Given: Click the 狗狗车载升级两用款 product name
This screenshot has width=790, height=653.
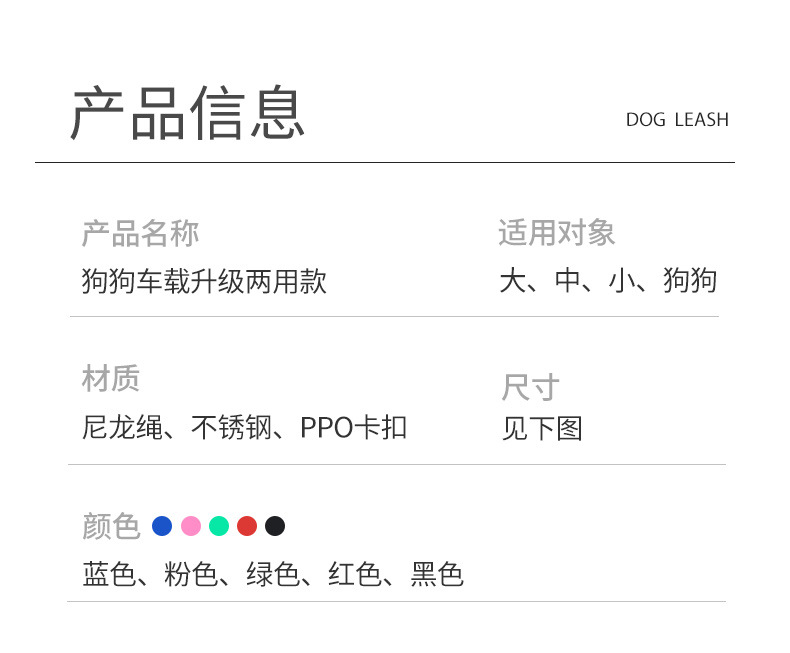Looking at the screenshot, I should pos(204,281).
